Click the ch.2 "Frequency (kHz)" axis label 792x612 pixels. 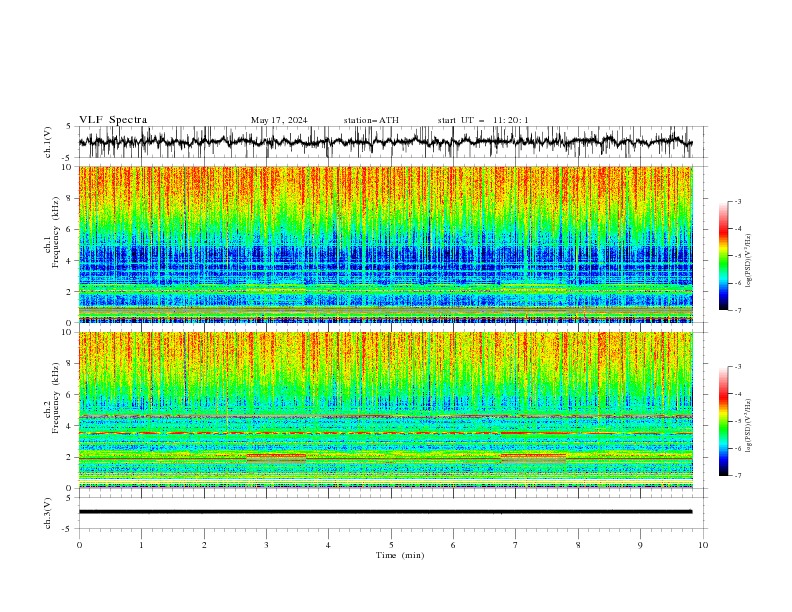[56, 397]
